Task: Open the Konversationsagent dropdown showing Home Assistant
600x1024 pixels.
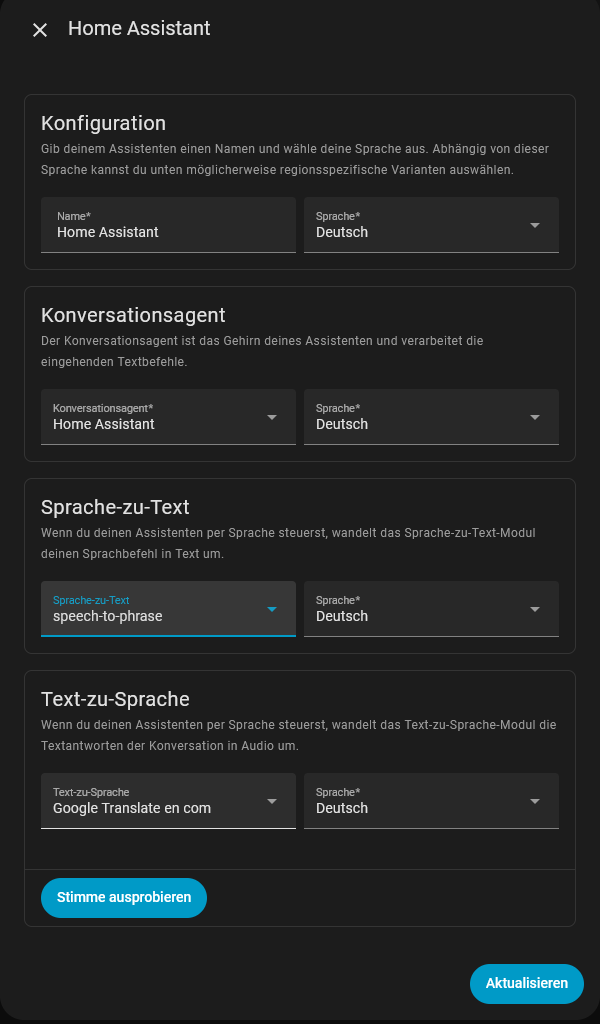Action: (168, 417)
